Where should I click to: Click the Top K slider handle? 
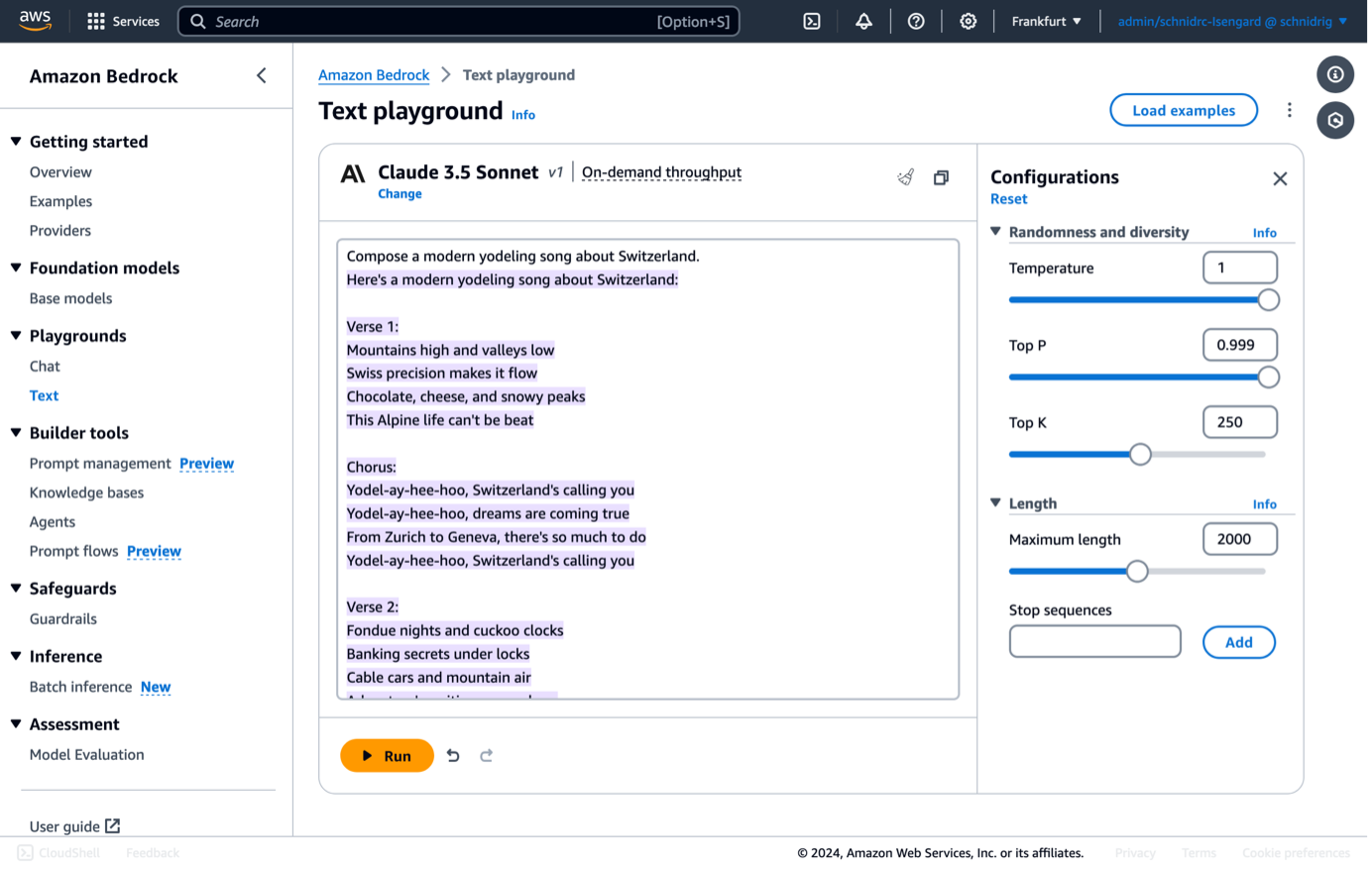(x=1140, y=454)
